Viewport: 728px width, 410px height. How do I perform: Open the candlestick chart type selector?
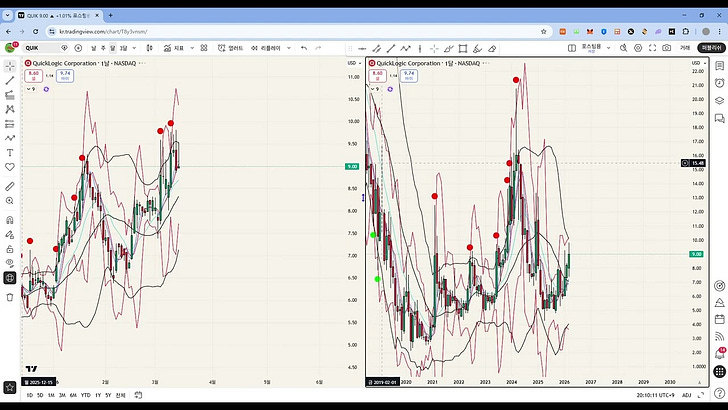click(x=150, y=48)
